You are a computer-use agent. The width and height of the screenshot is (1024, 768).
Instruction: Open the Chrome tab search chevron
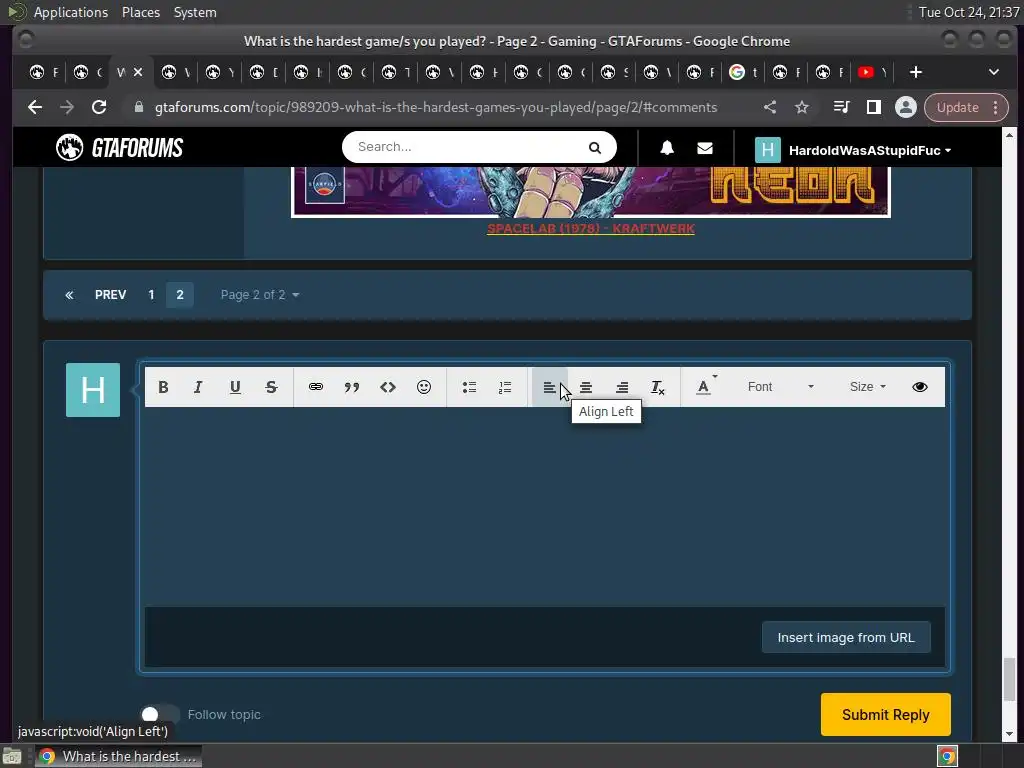tap(993, 72)
